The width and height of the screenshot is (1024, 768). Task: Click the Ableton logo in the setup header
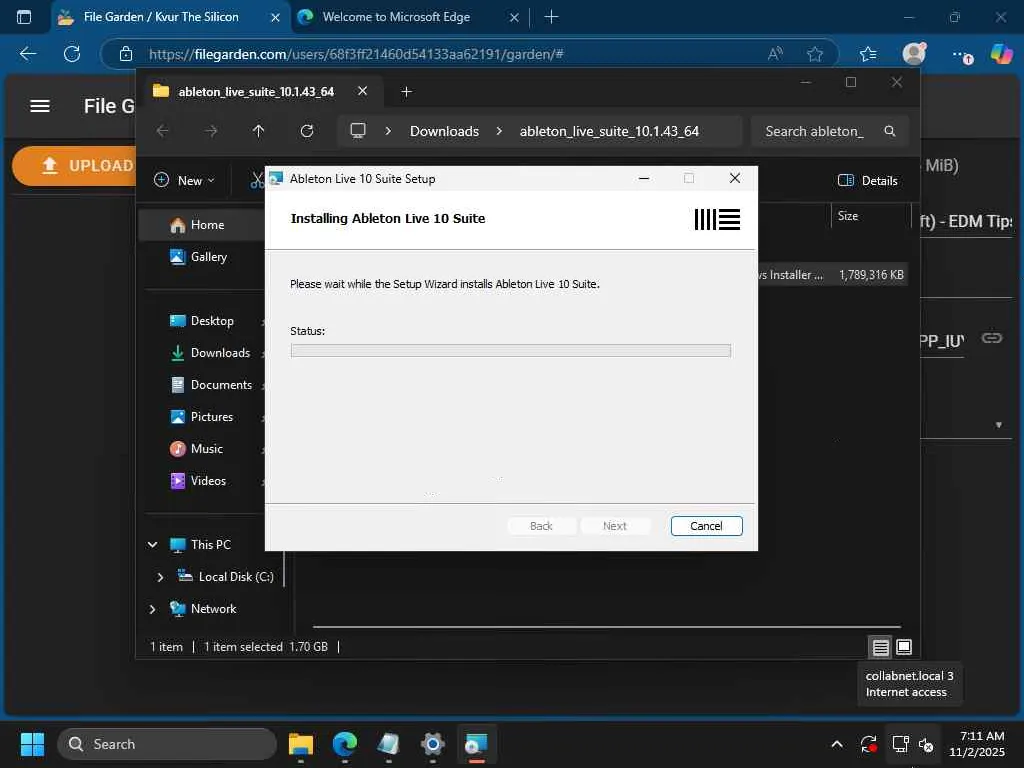(717, 219)
